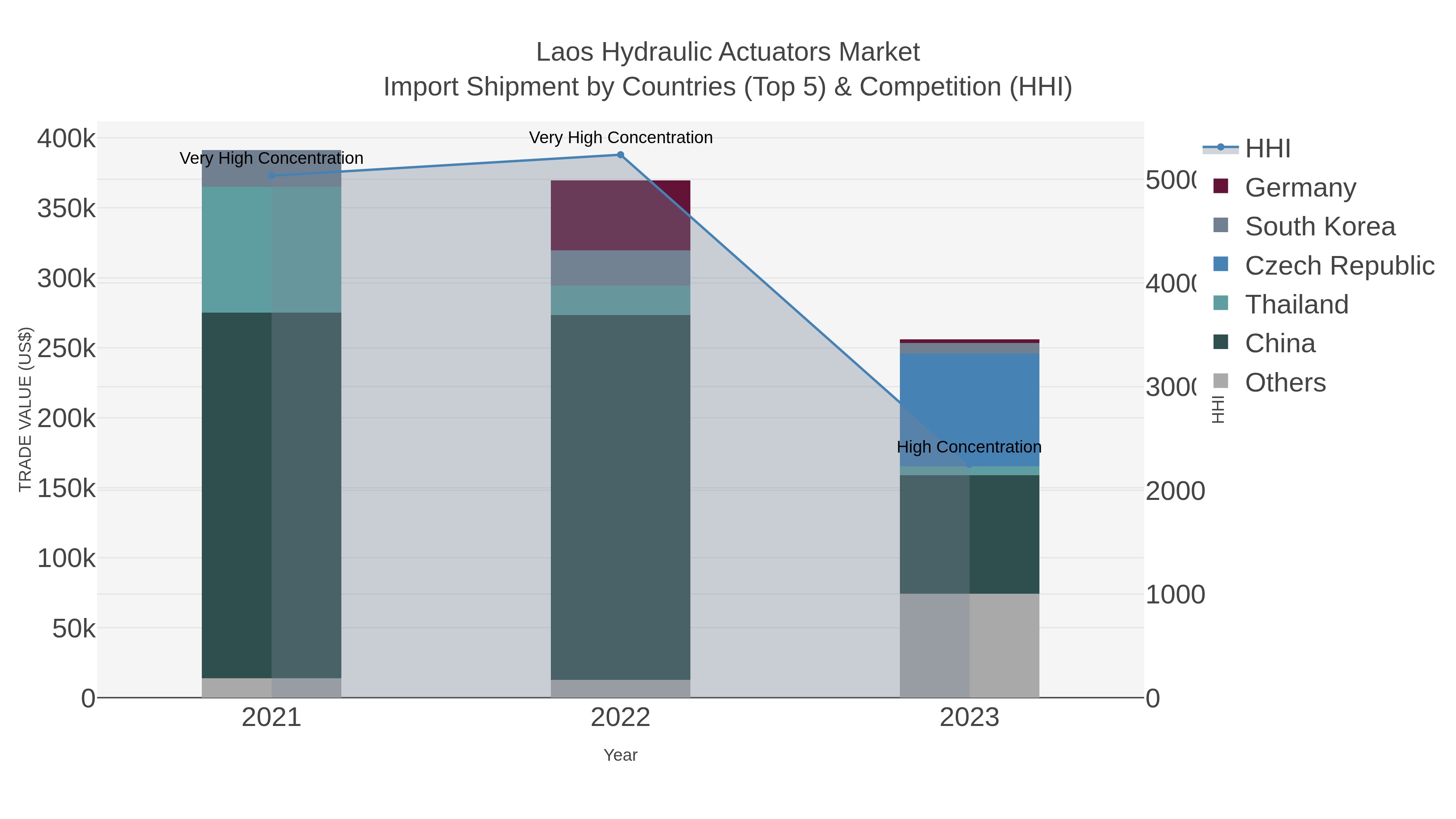The width and height of the screenshot is (1456, 819).
Task: Toggle the South Korea legend entry
Action: point(1304,226)
